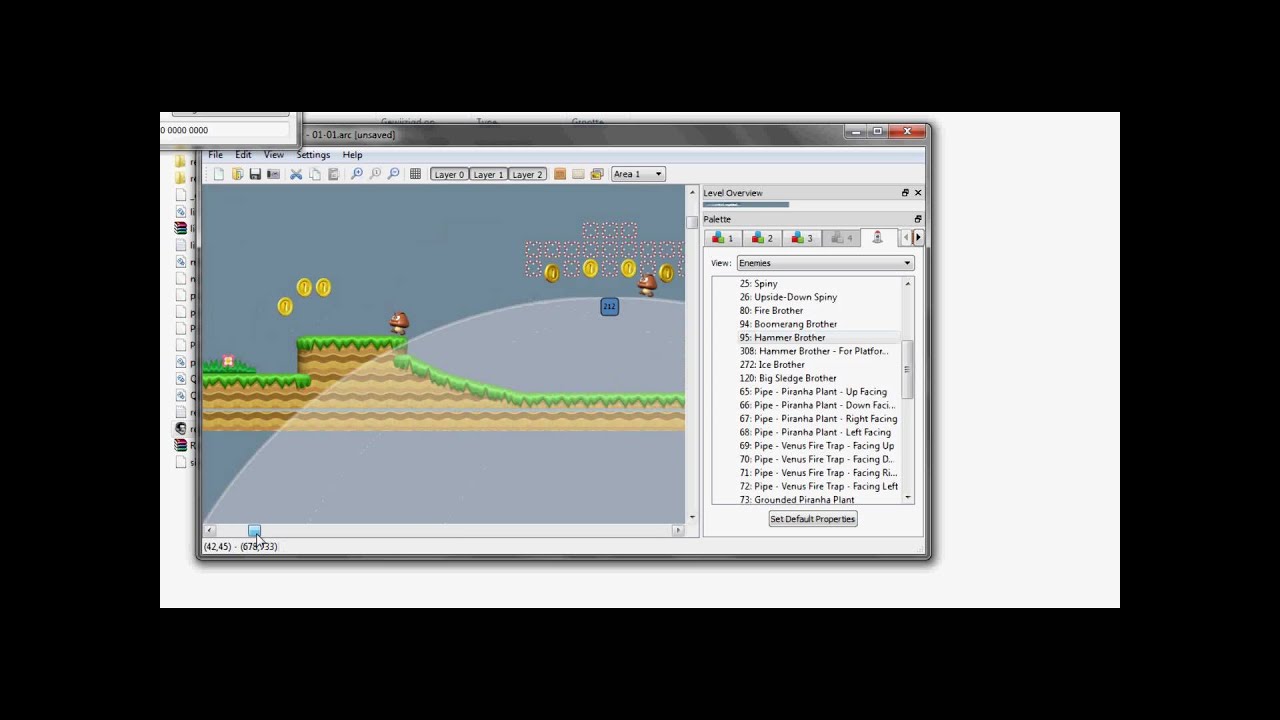
Task: Select 69: Pipe - Venus Fire Trap - Facing Up
Action: tap(817, 446)
